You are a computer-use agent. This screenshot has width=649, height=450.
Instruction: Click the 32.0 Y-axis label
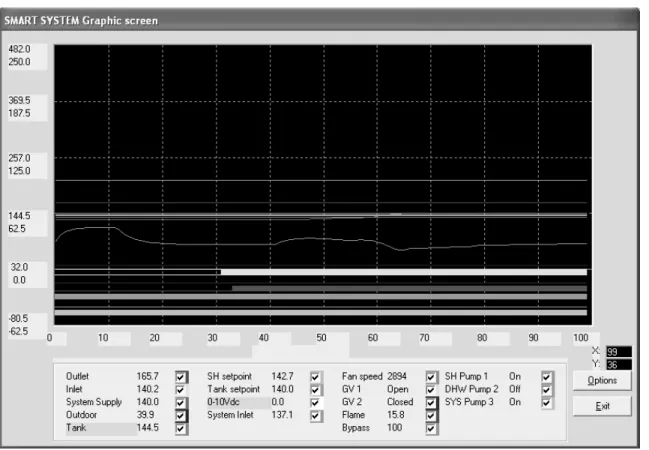(19, 267)
